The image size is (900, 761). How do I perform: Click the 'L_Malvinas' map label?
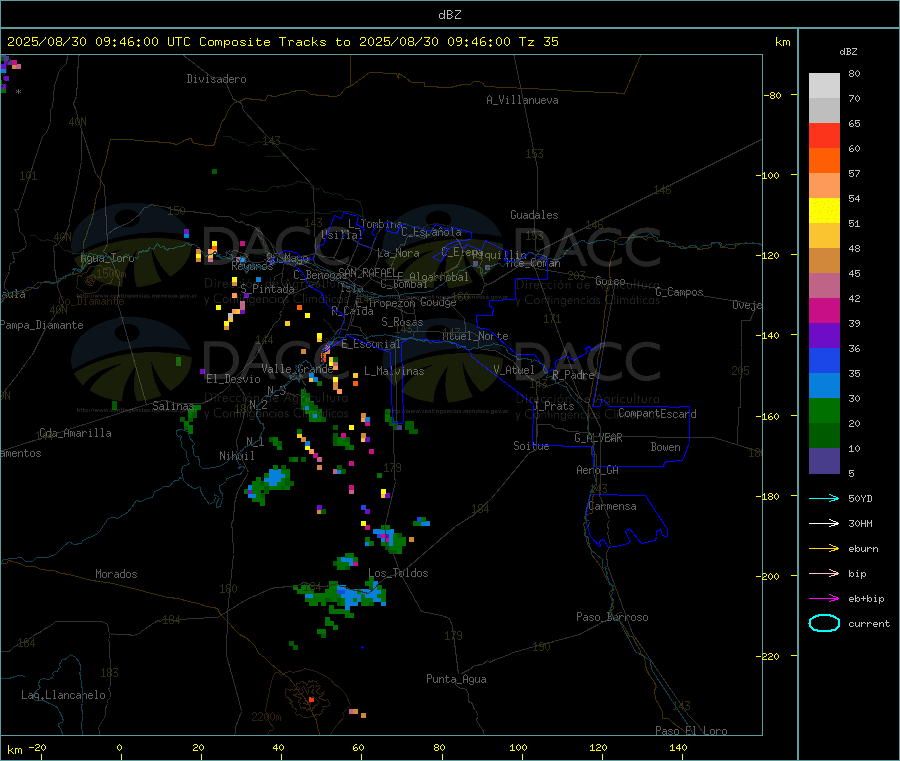pos(394,371)
